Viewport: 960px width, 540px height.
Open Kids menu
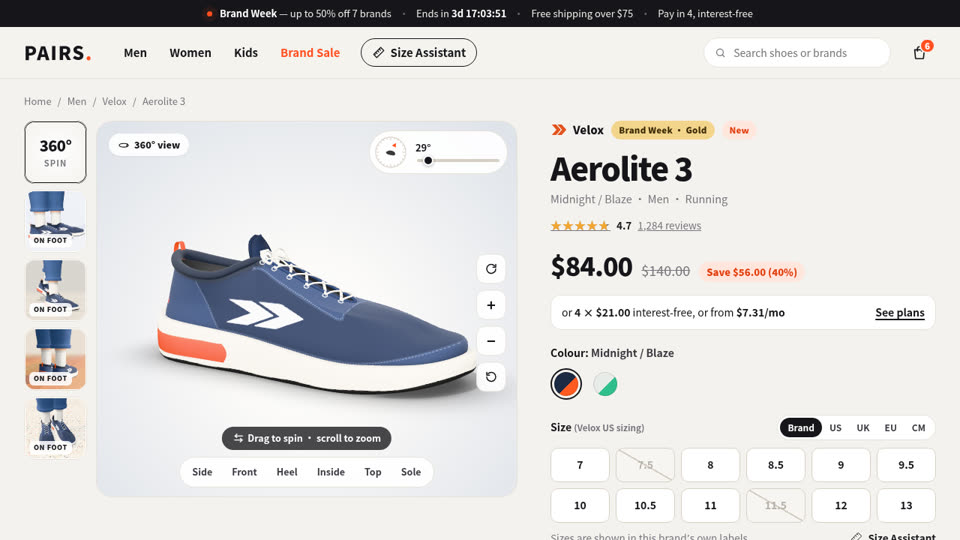[x=246, y=53]
